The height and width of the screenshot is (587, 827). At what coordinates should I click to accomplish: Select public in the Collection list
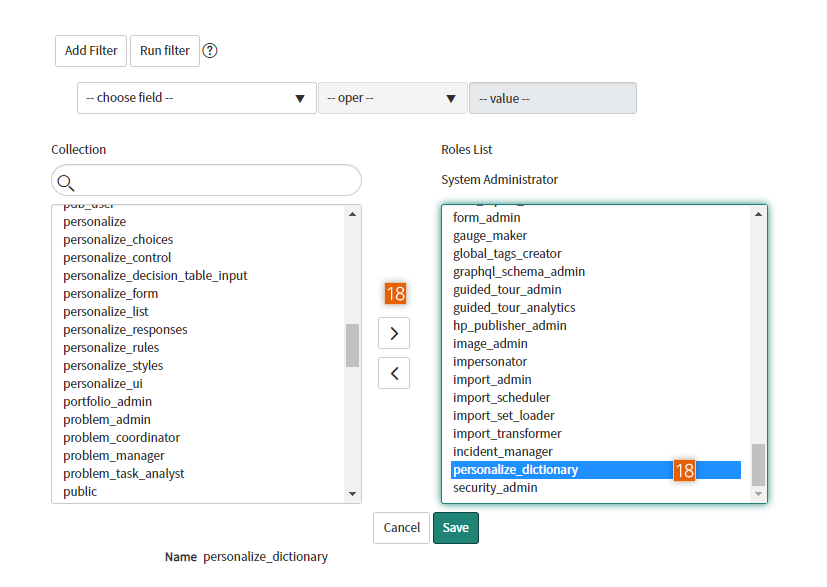tap(80, 492)
